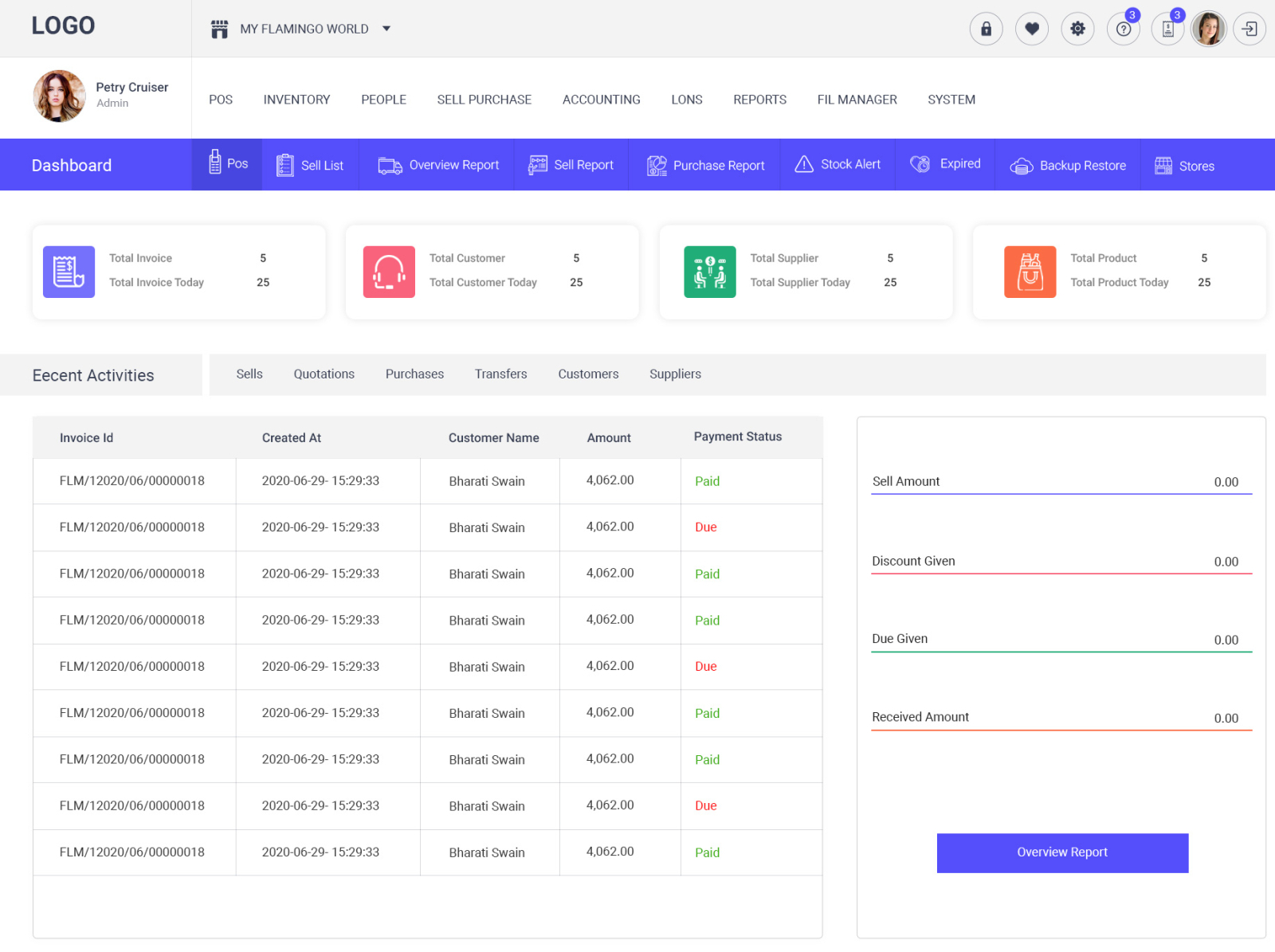Open settings gear icon in header
The image size is (1275, 952).
click(1077, 29)
